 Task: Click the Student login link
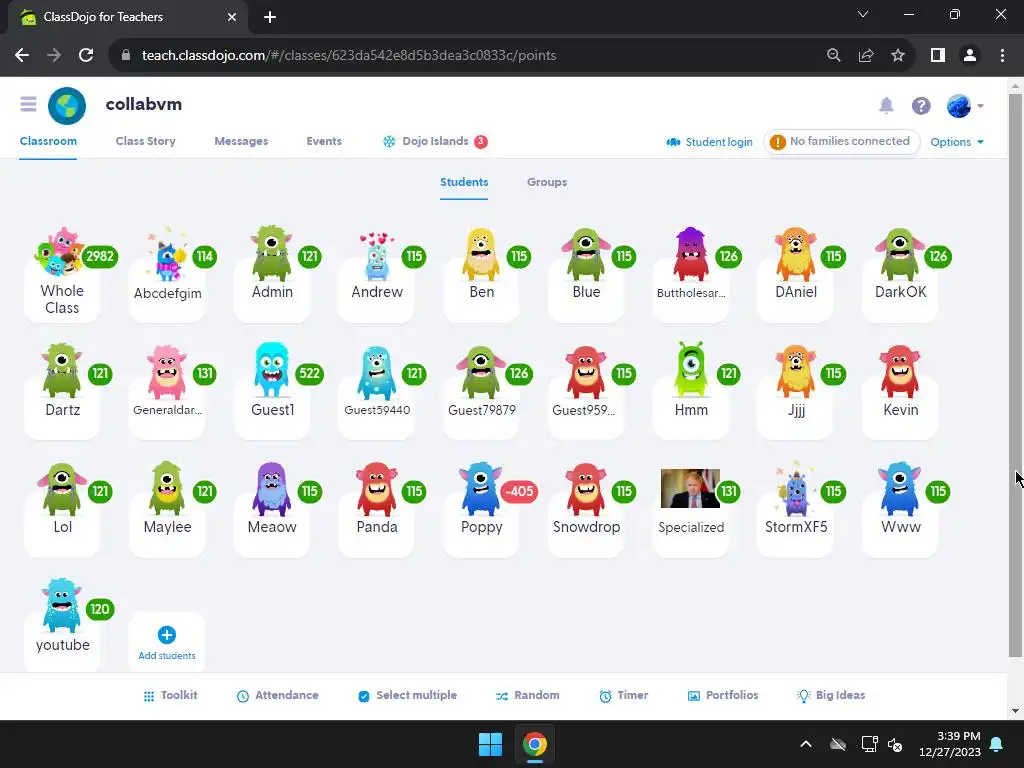point(709,142)
